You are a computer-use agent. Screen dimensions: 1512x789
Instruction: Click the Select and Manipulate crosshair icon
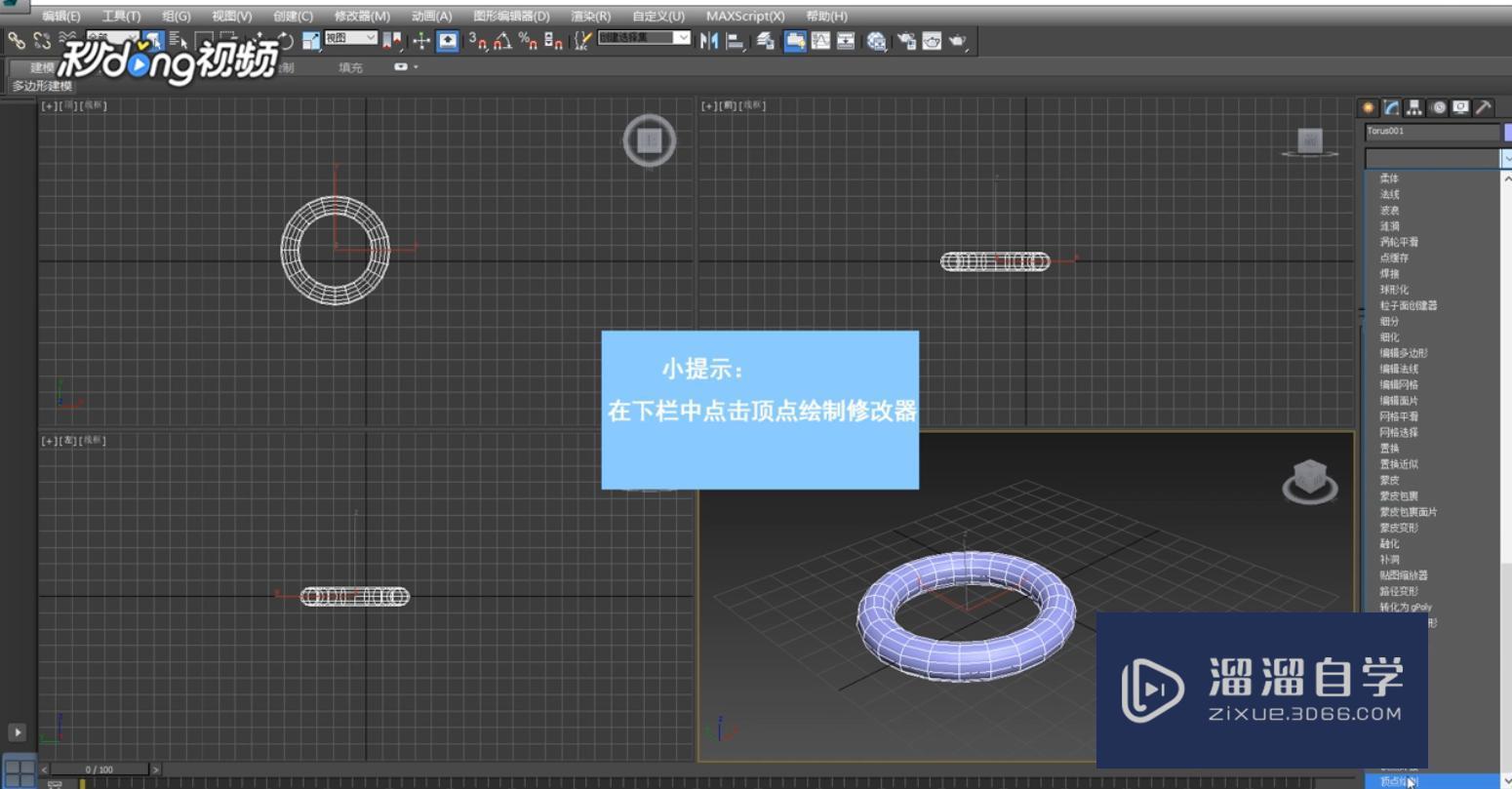coord(421,41)
